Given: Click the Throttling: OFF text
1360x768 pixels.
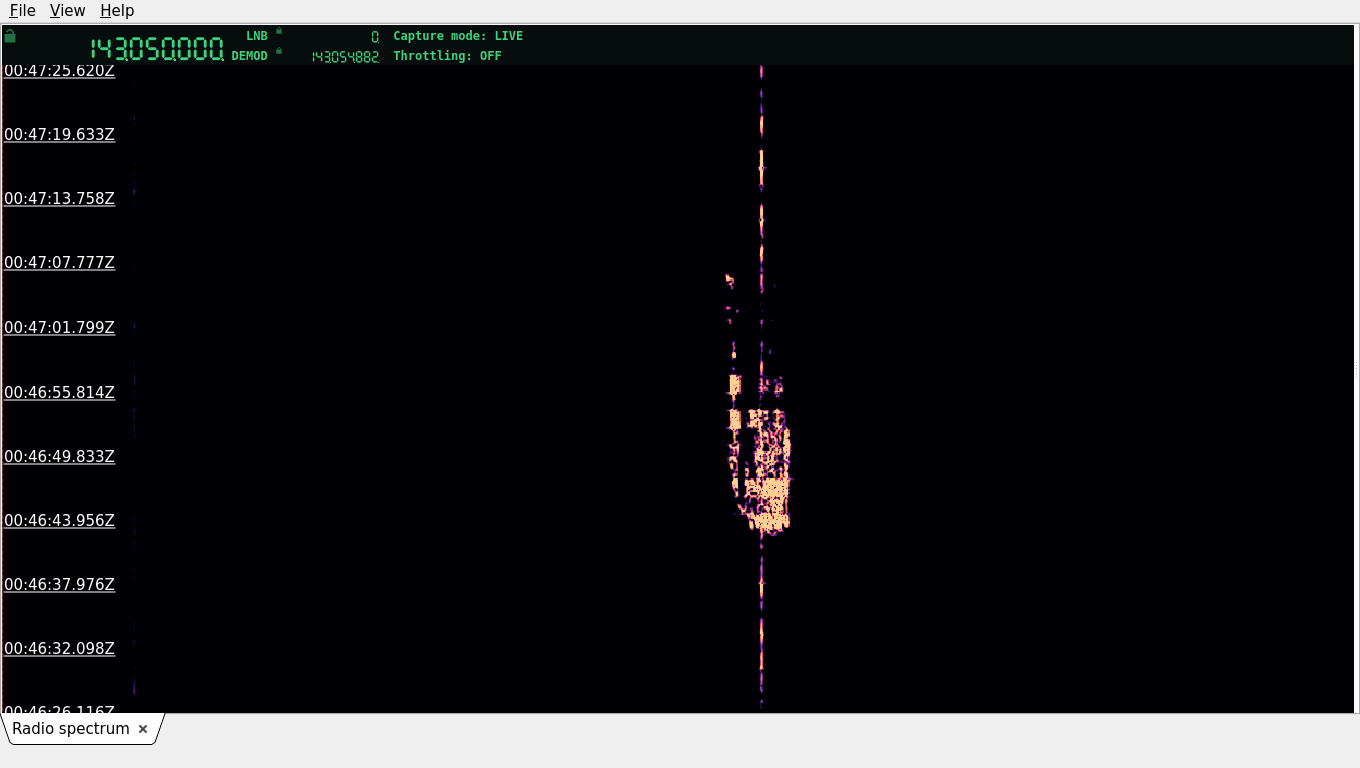Looking at the screenshot, I should point(447,56).
